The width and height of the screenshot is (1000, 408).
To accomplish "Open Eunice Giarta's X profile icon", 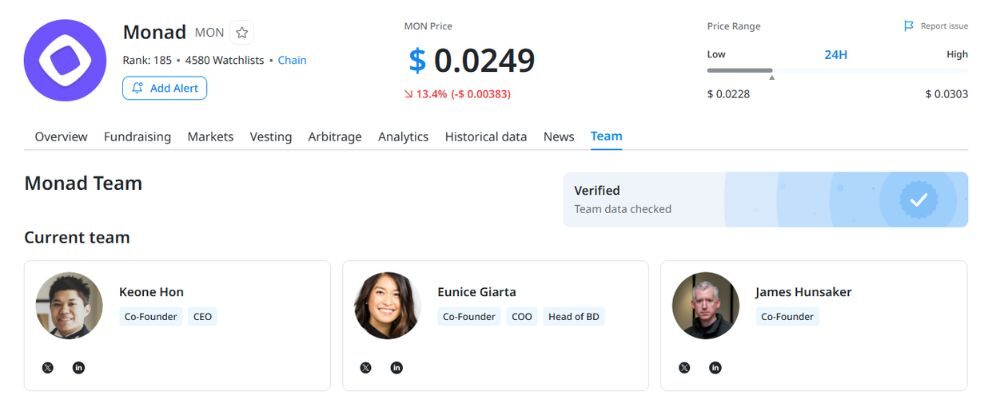I will pyautogui.click(x=366, y=368).
